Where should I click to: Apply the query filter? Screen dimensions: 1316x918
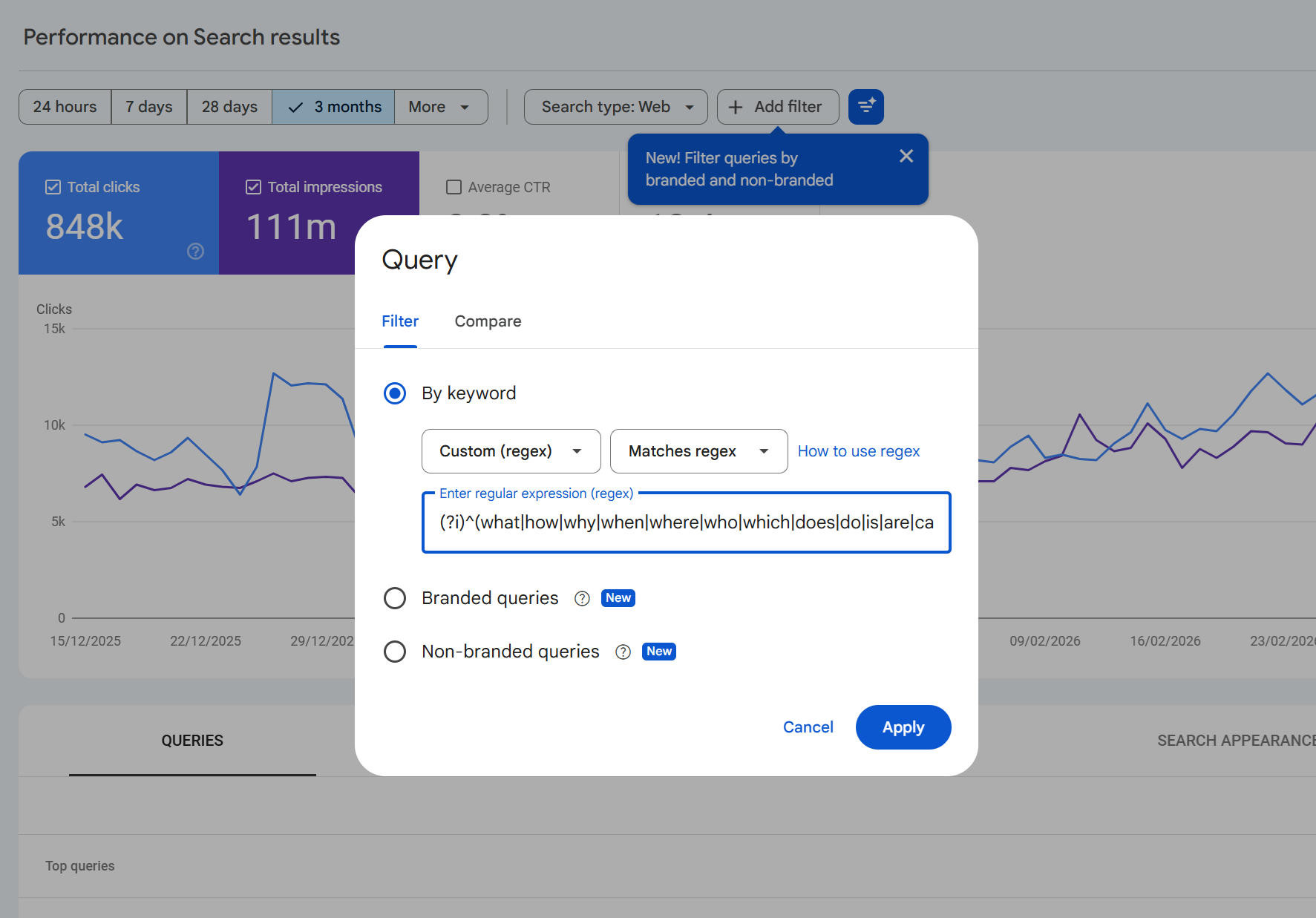903,727
